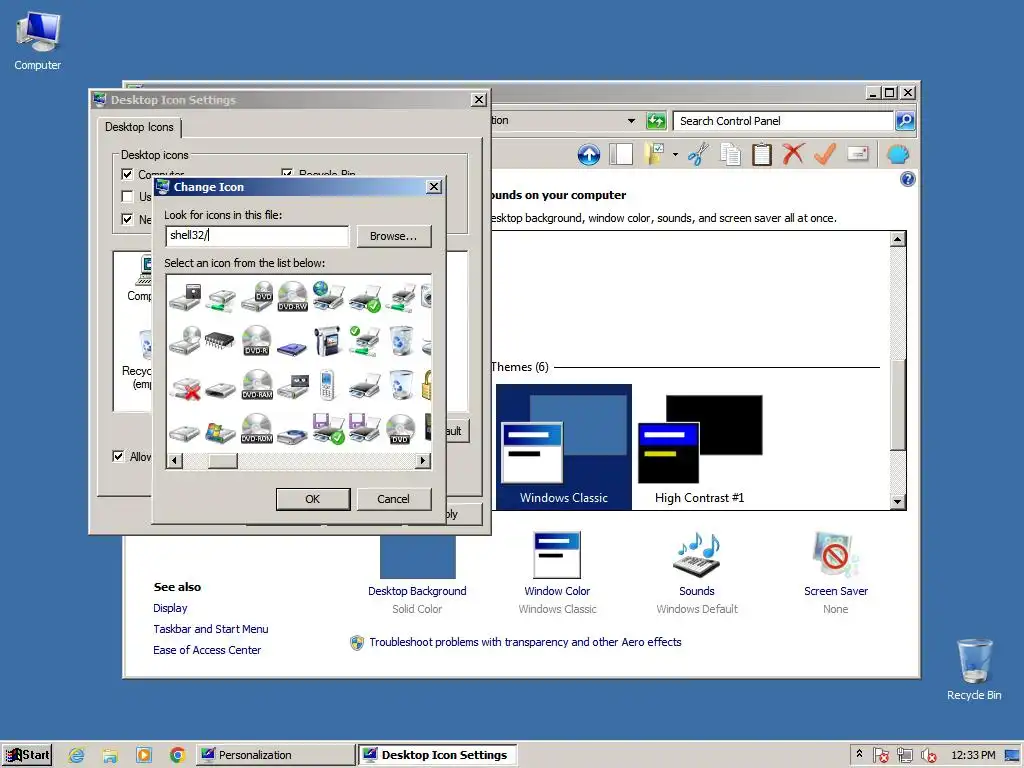Click the red X Delete toolbar icon

tap(793, 155)
